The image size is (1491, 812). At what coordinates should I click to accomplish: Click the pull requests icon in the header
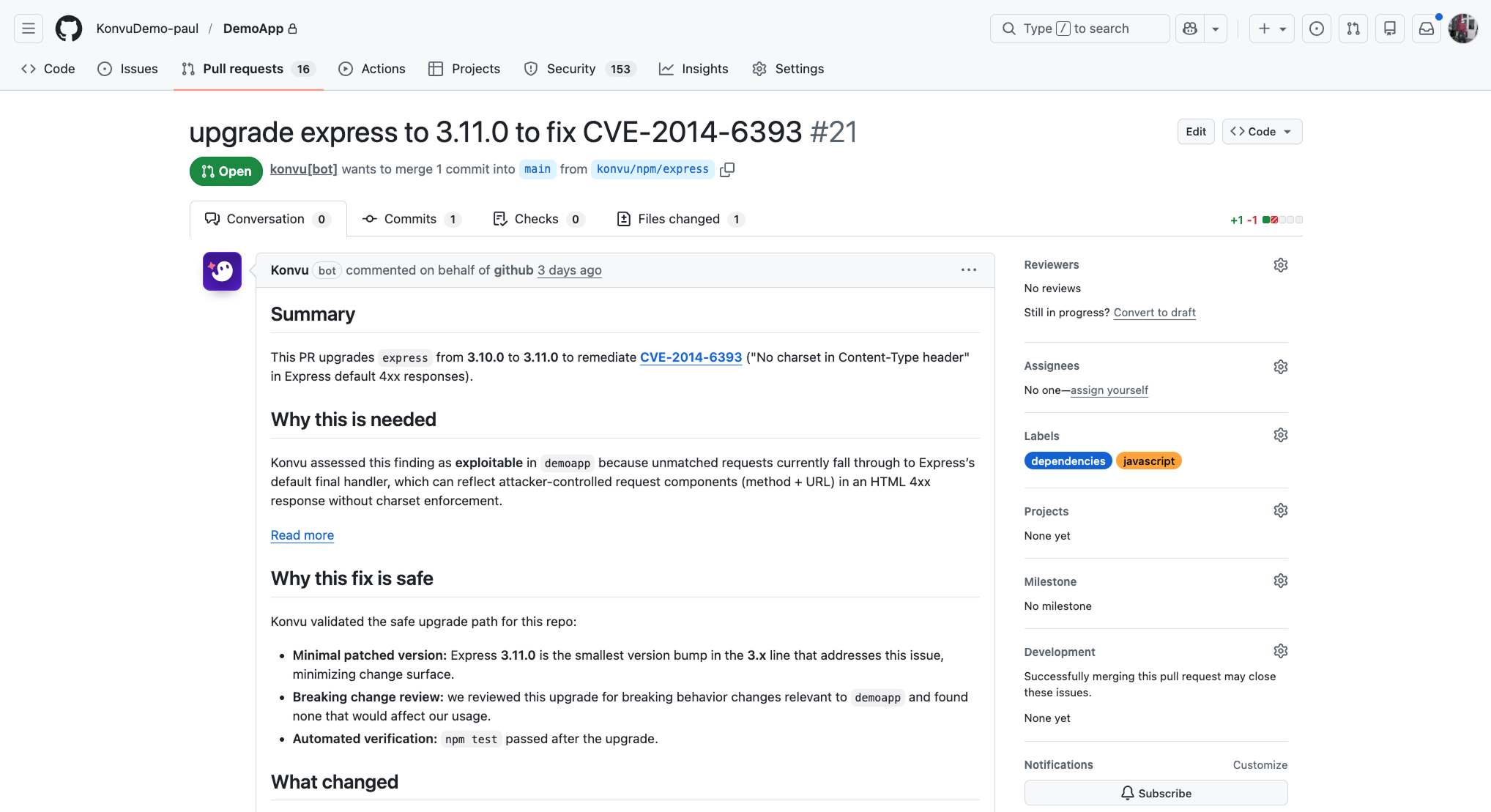(x=1353, y=28)
